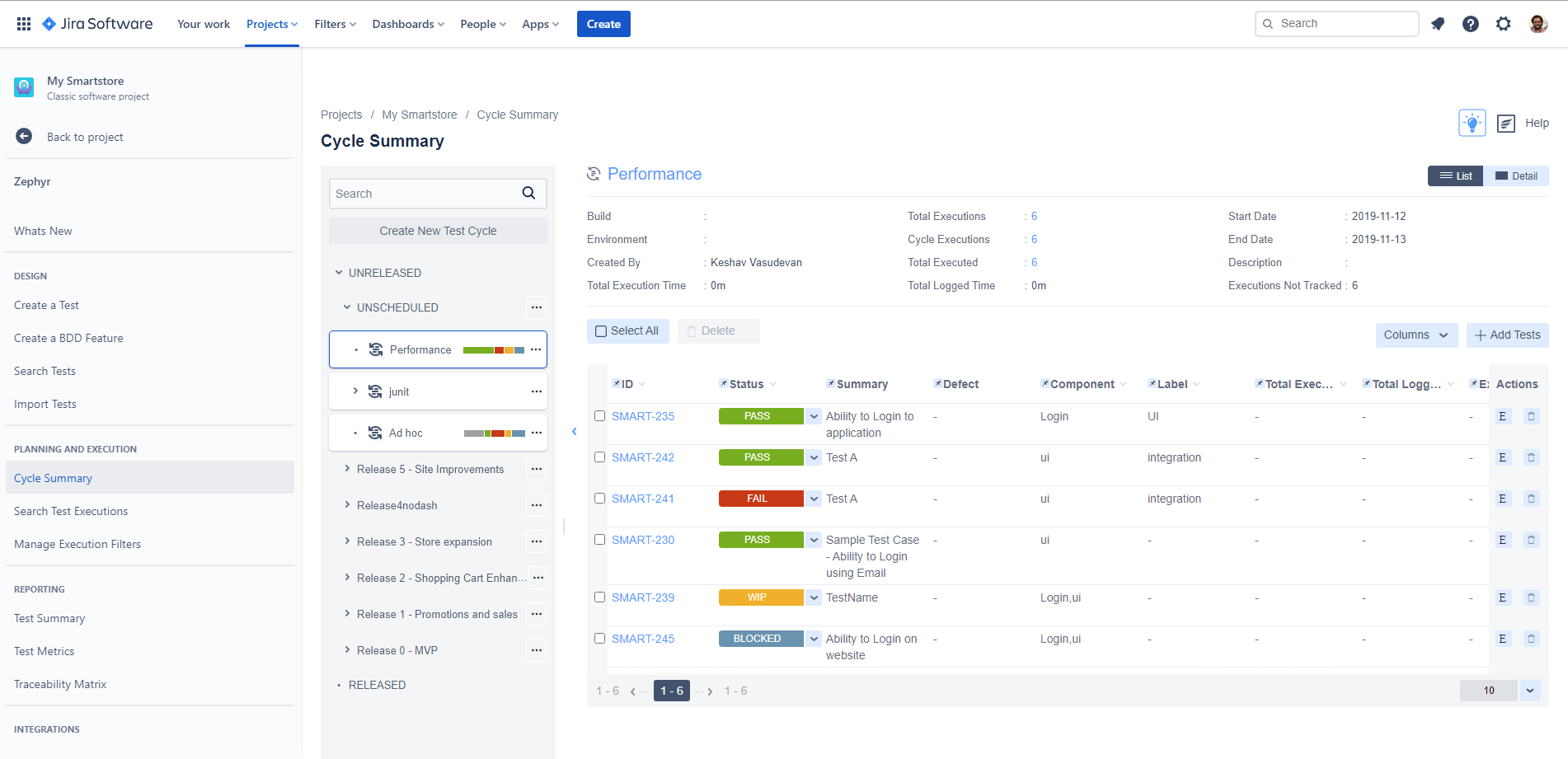The image size is (1568, 759).
Task: Collapse the UNRELEASED tree node
Action: coord(338,273)
